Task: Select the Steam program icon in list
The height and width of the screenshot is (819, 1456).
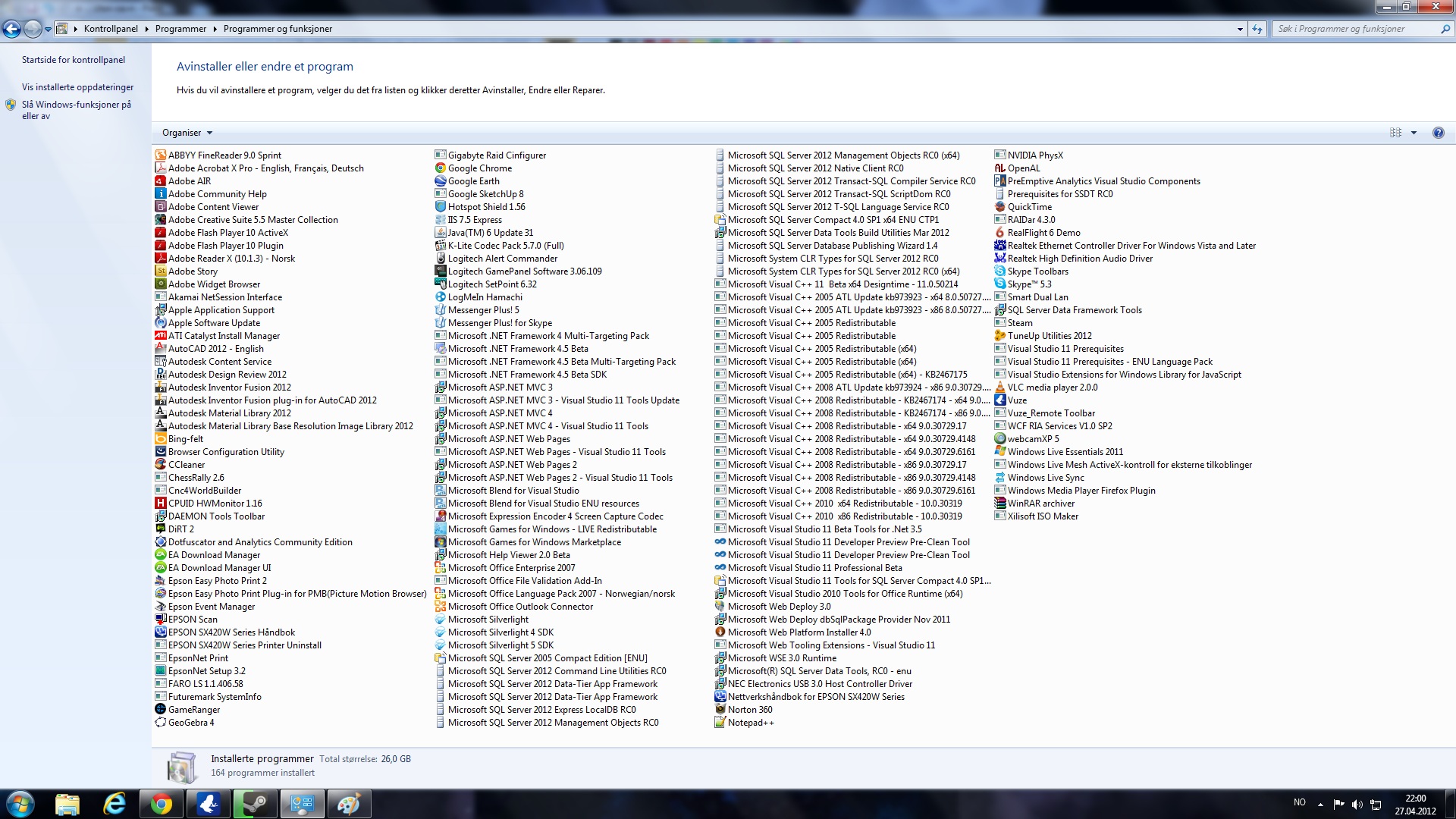Action: pyautogui.click(x=999, y=323)
